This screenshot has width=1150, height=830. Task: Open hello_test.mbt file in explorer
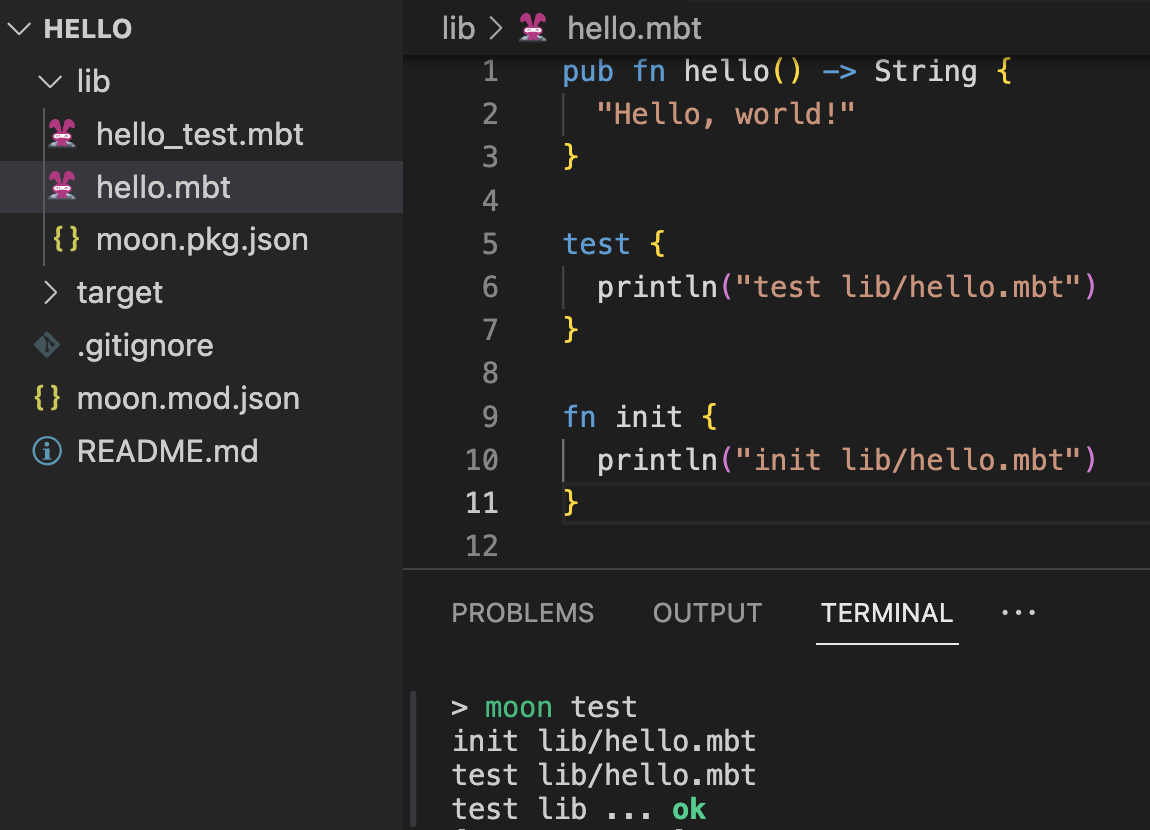click(199, 134)
